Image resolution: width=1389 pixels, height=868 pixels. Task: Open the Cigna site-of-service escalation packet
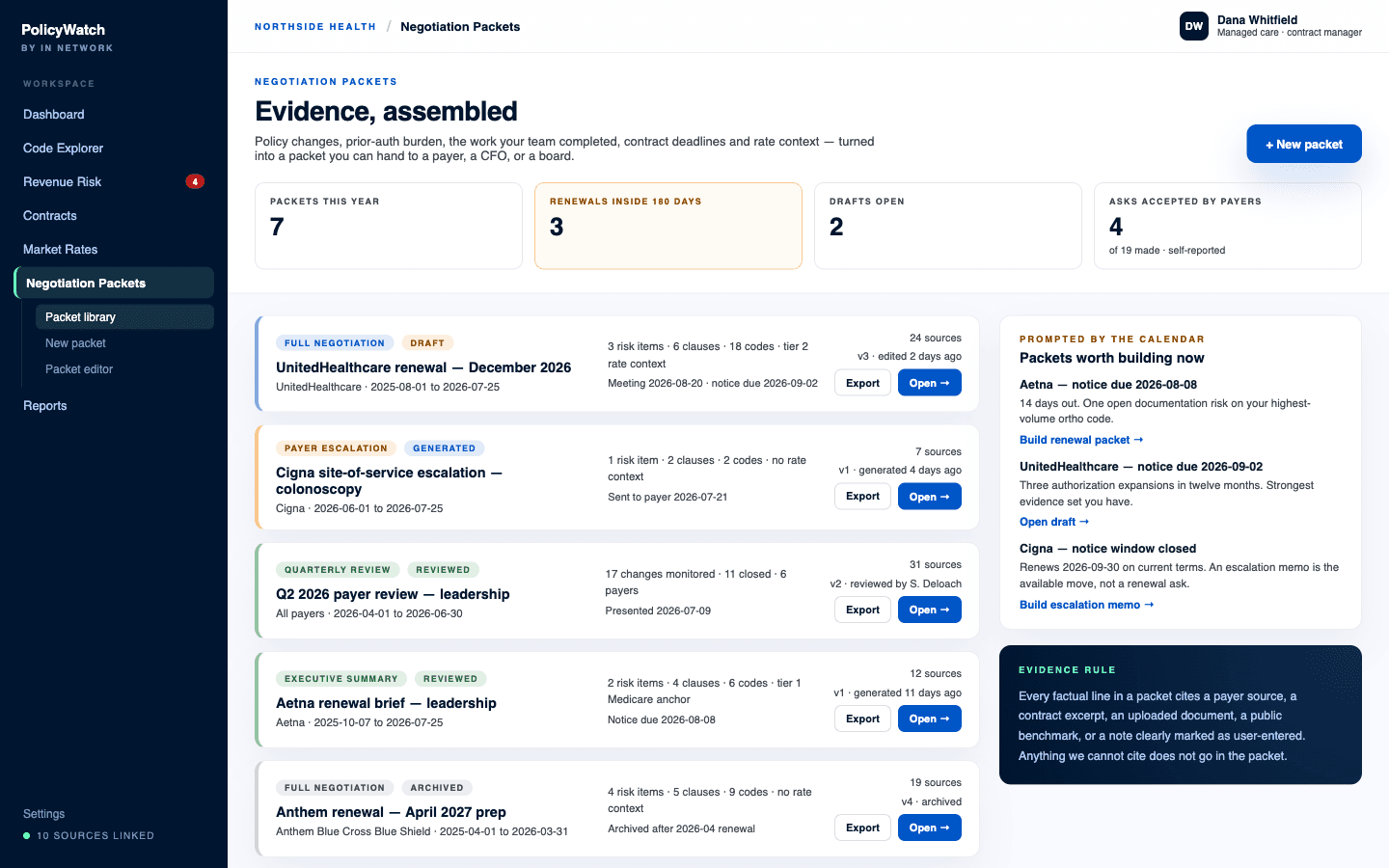929,496
